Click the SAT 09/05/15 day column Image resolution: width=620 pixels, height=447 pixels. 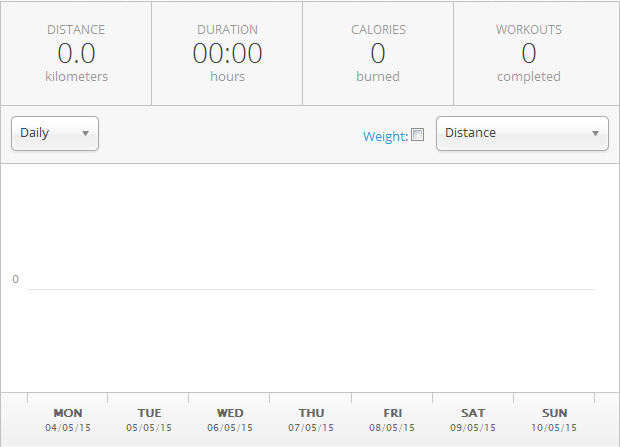point(473,419)
